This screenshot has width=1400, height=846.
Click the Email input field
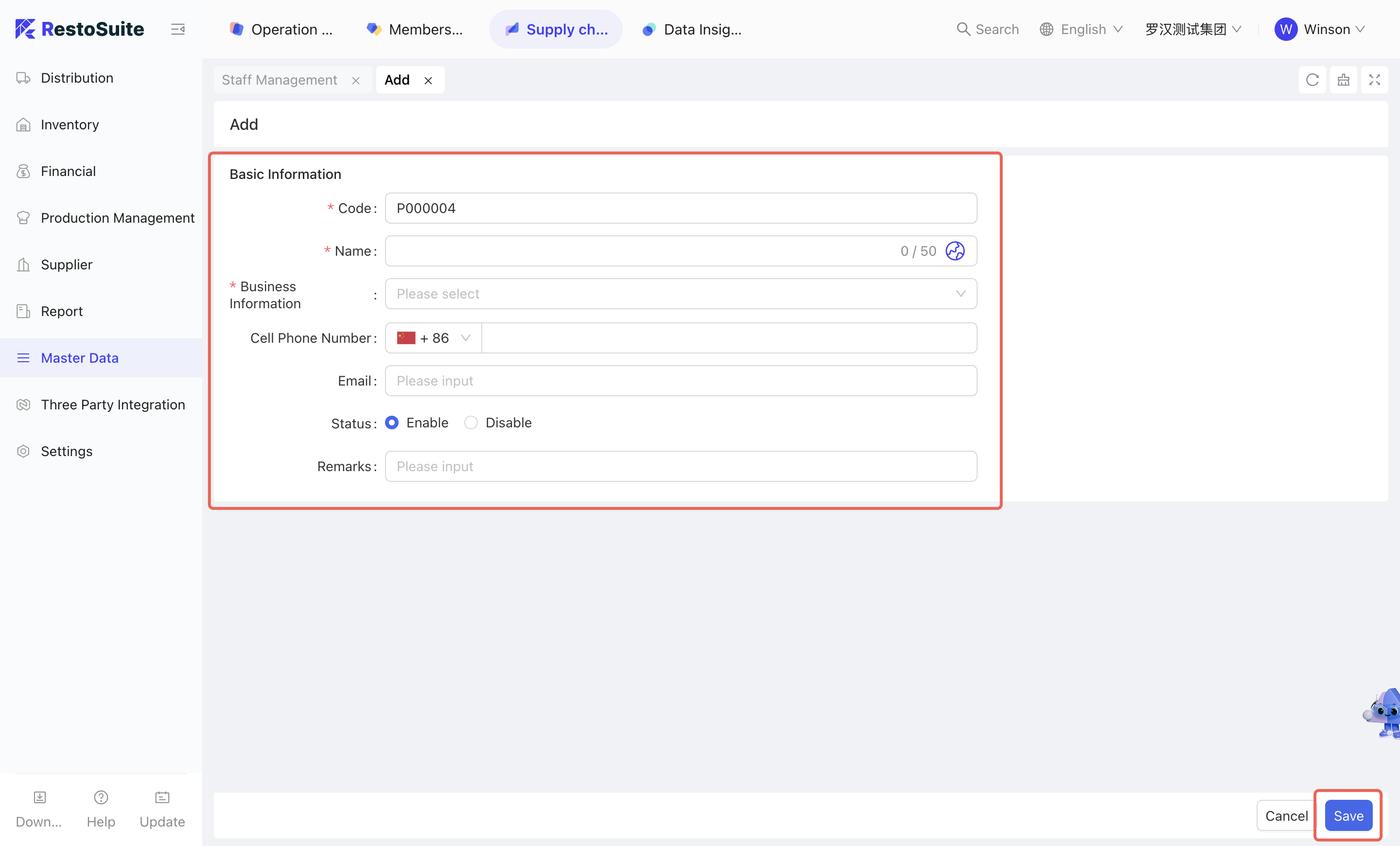tap(681, 381)
